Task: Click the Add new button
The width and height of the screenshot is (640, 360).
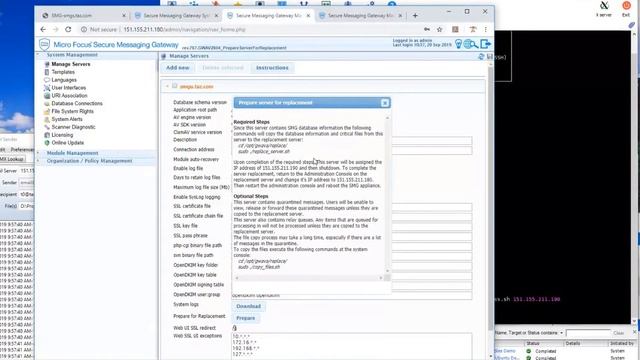Action: click(178, 68)
